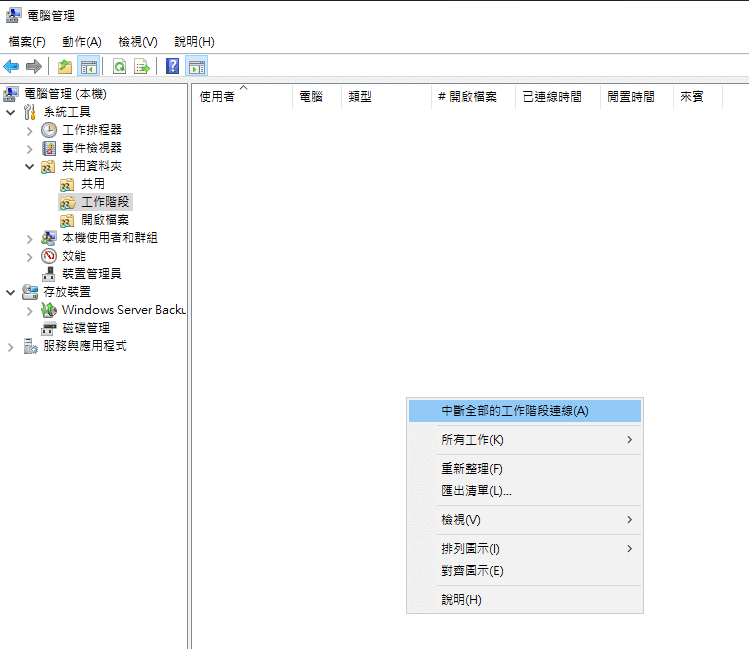
Task: Select the 磁碟管理 tree item label
Action: click(86, 328)
